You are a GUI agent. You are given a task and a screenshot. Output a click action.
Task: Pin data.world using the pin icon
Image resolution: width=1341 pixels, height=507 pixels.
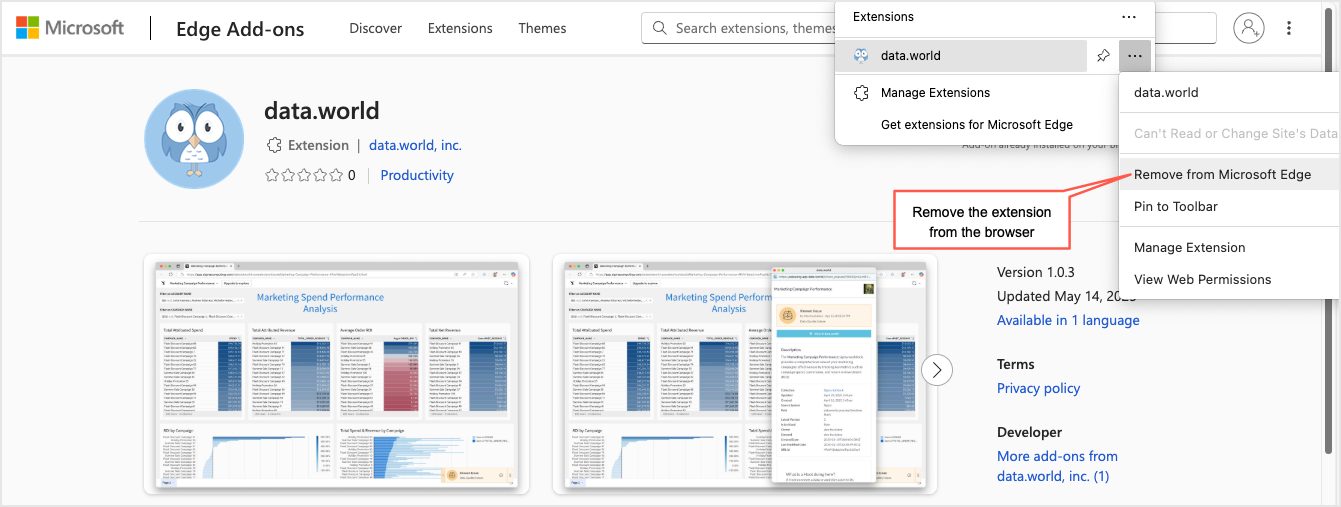(1103, 56)
